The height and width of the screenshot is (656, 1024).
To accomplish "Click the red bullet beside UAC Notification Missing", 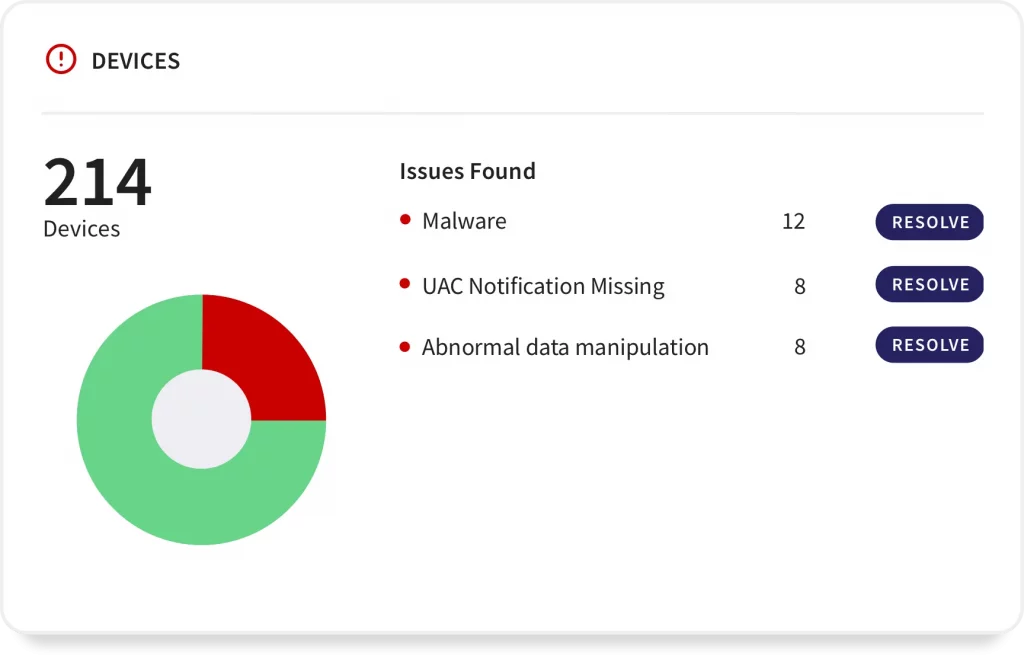I will 405,285.
